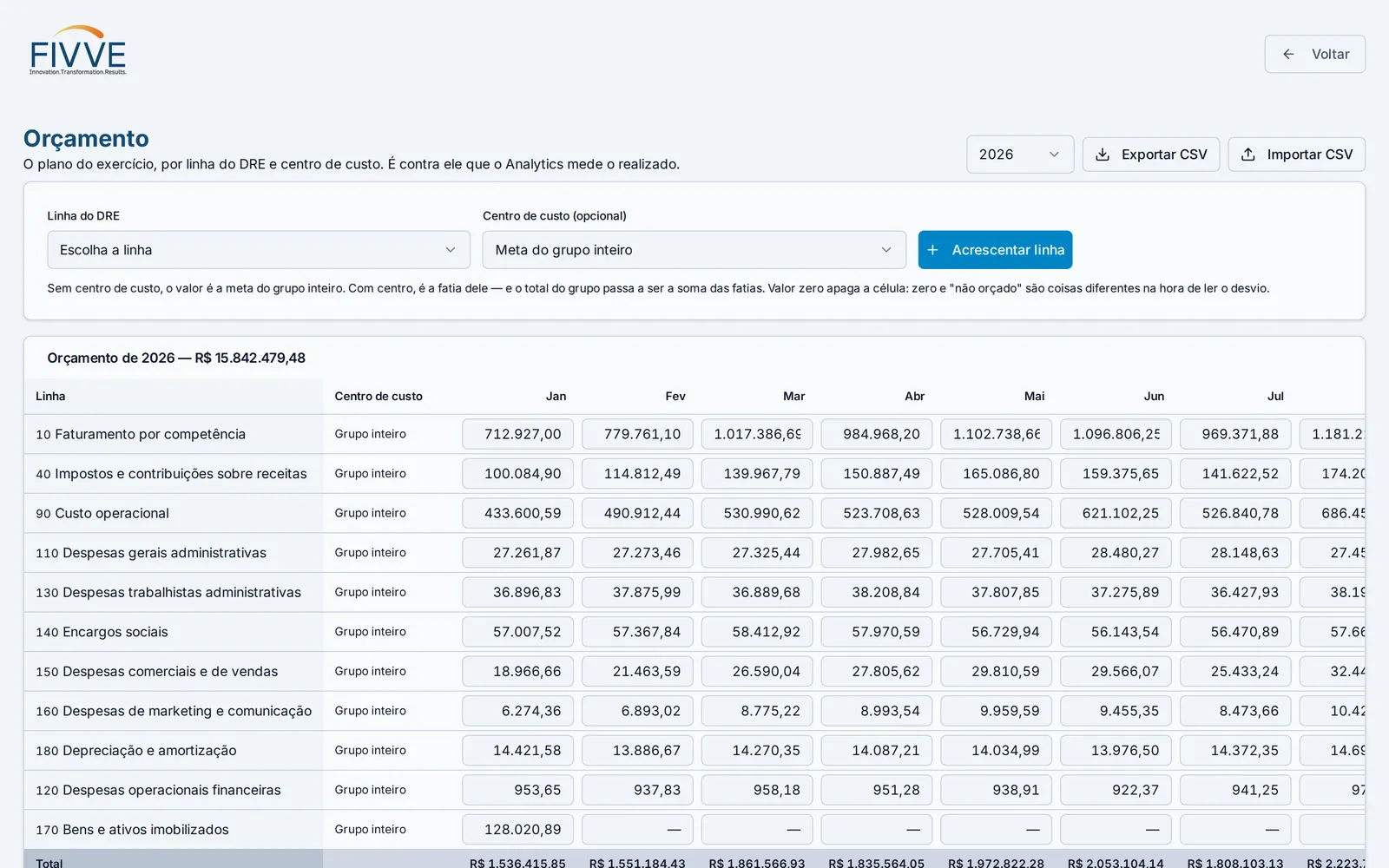Viewport: 1389px width, 868px height.
Task: Edit Abr value 8.993,54 for marketing
Action: pyautogui.click(x=877, y=711)
